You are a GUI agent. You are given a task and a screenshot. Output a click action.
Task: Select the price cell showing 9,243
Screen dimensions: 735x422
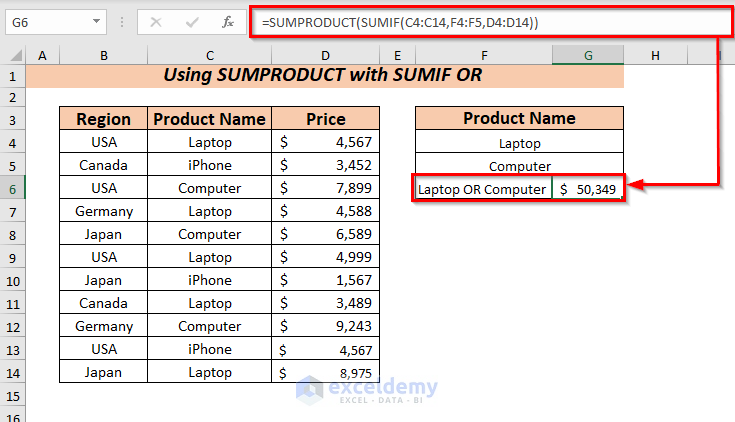326,326
